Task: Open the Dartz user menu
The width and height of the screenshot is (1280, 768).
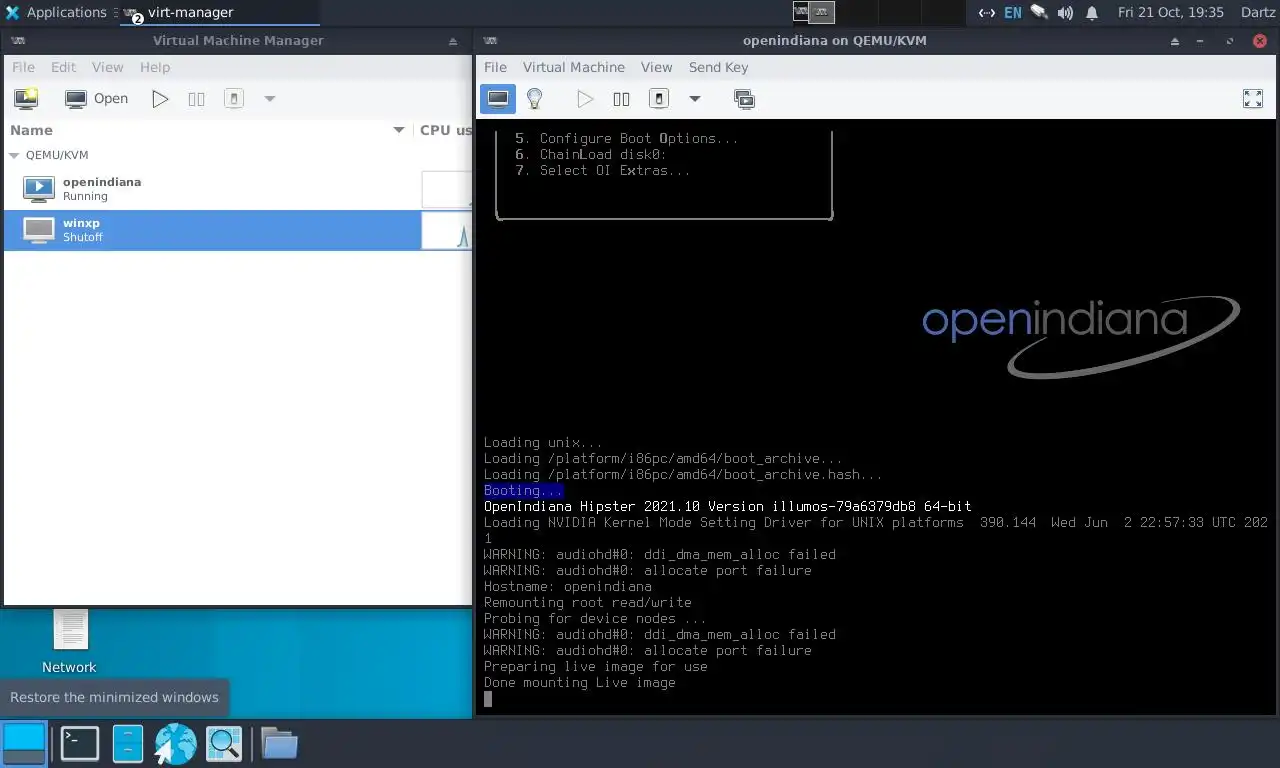Action: pyautogui.click(x=1258, y=12)
